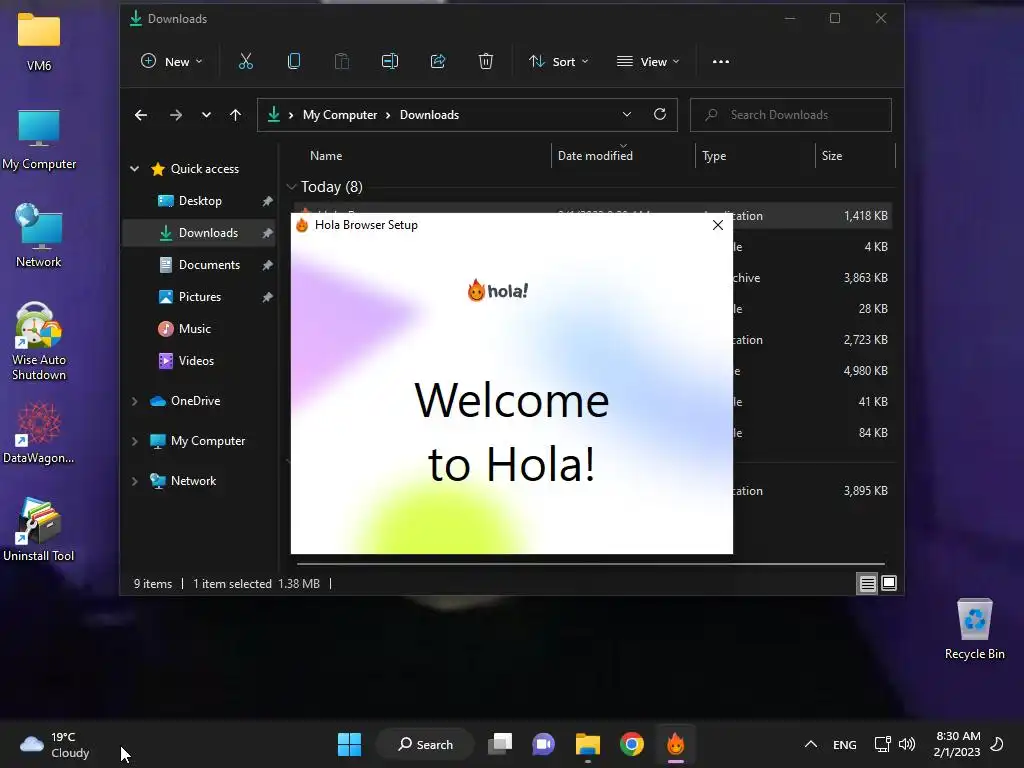This screenshot has width=1024, height=768.
Task: Select Documents in Quick access
Action: point(199,265)
